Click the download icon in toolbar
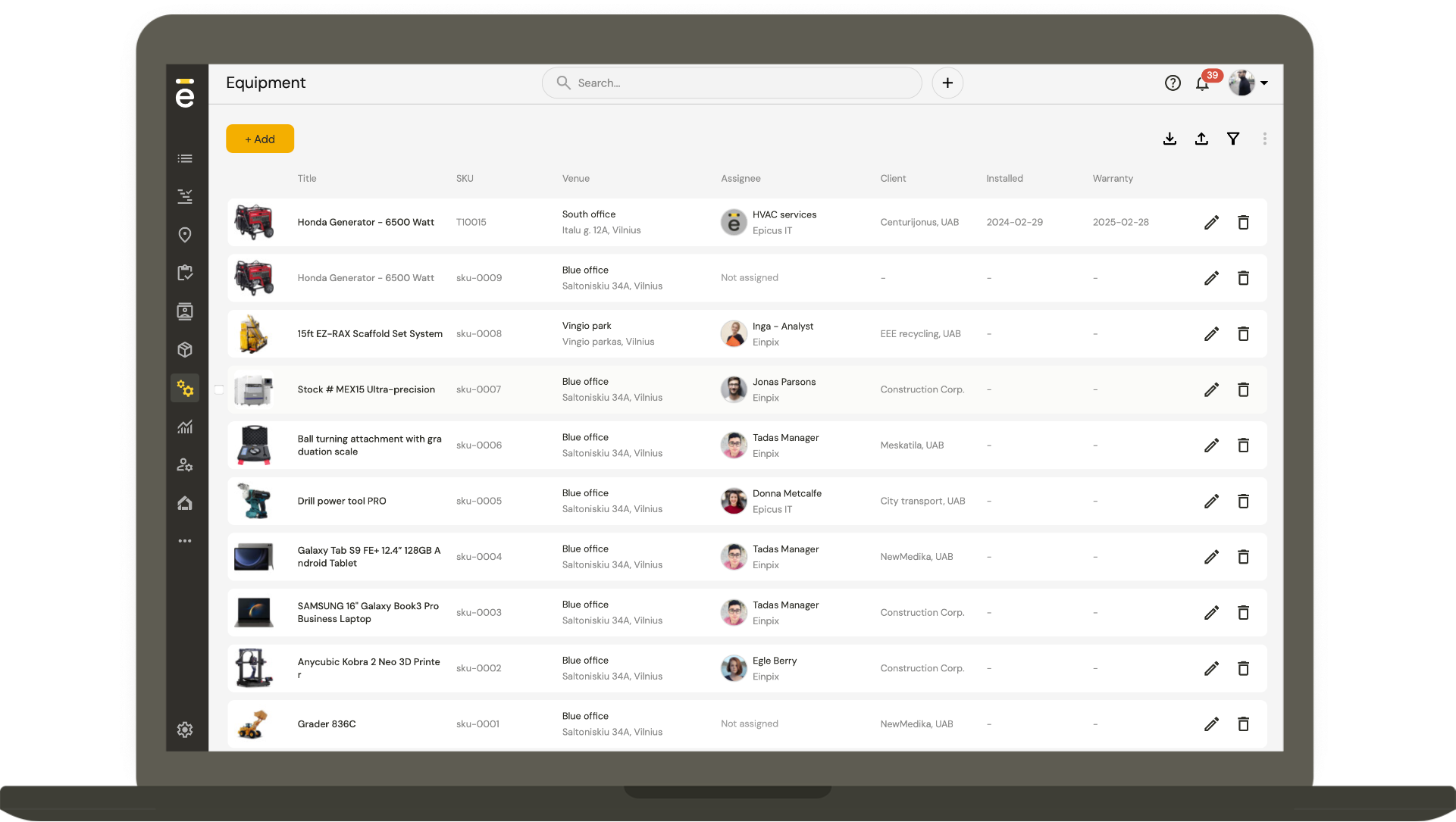Screen dimensions: 1456x822 (x=1169, y=139)
